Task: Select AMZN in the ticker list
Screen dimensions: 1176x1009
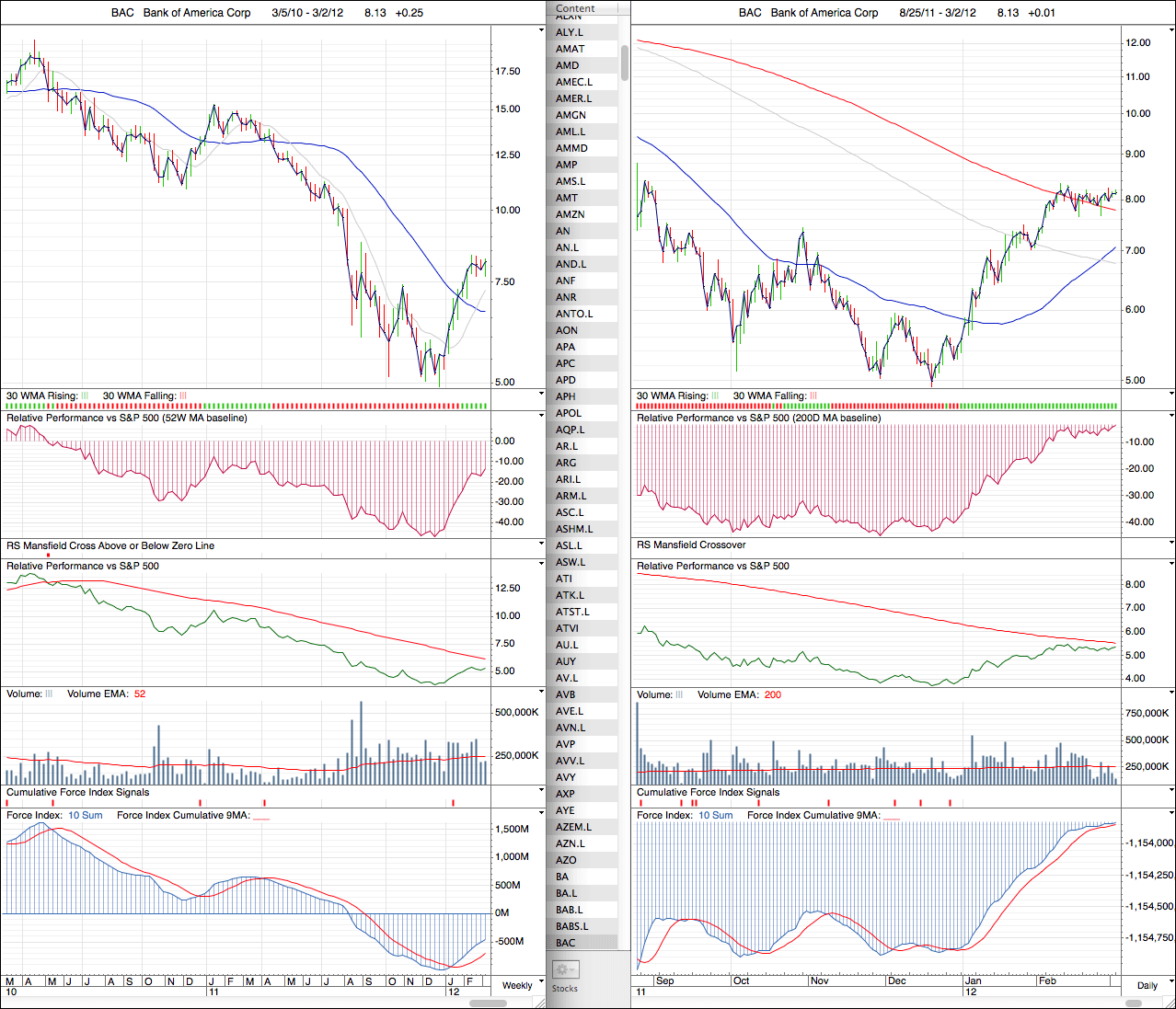Action: 570,214
